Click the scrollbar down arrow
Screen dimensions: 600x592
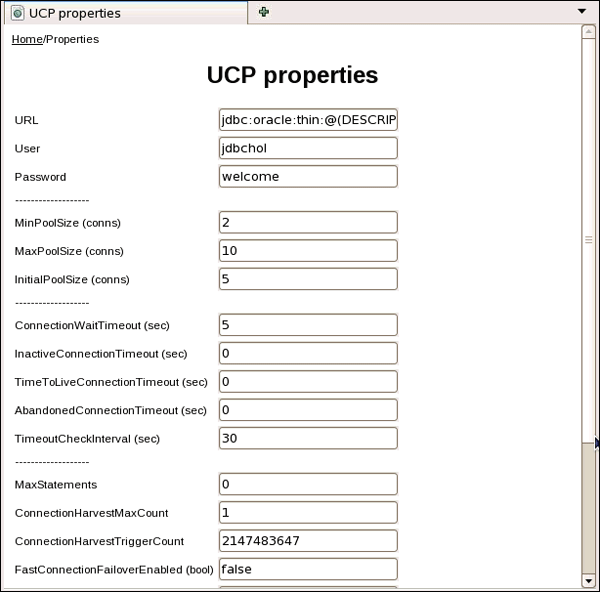pos(588,580)
